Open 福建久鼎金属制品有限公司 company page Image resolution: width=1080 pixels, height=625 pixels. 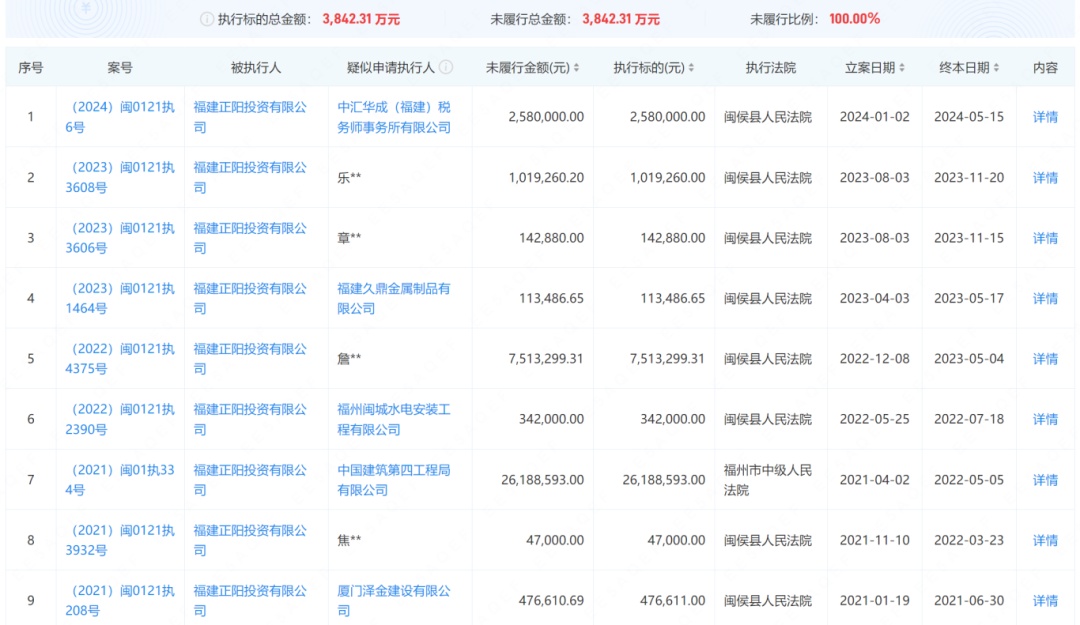[394, 298]
